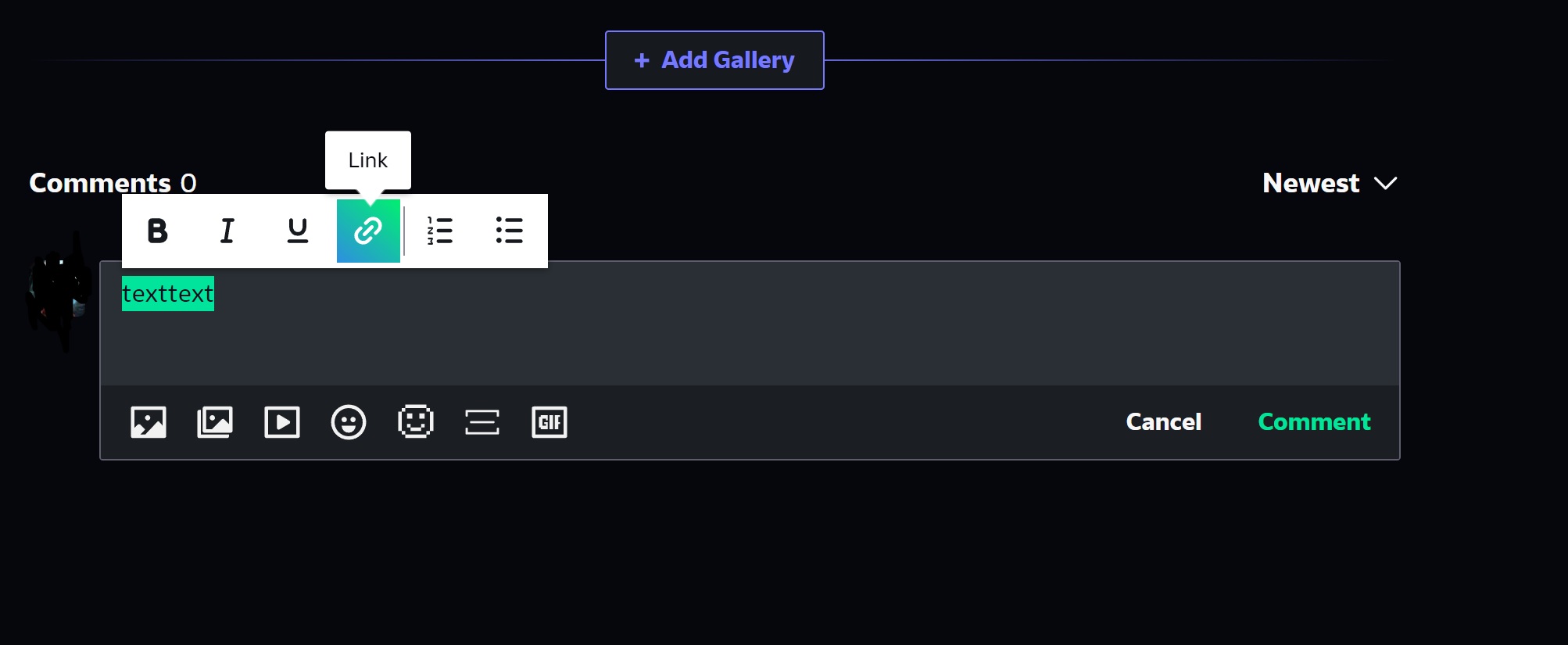Insert a video into the comment

coord(282,422)
